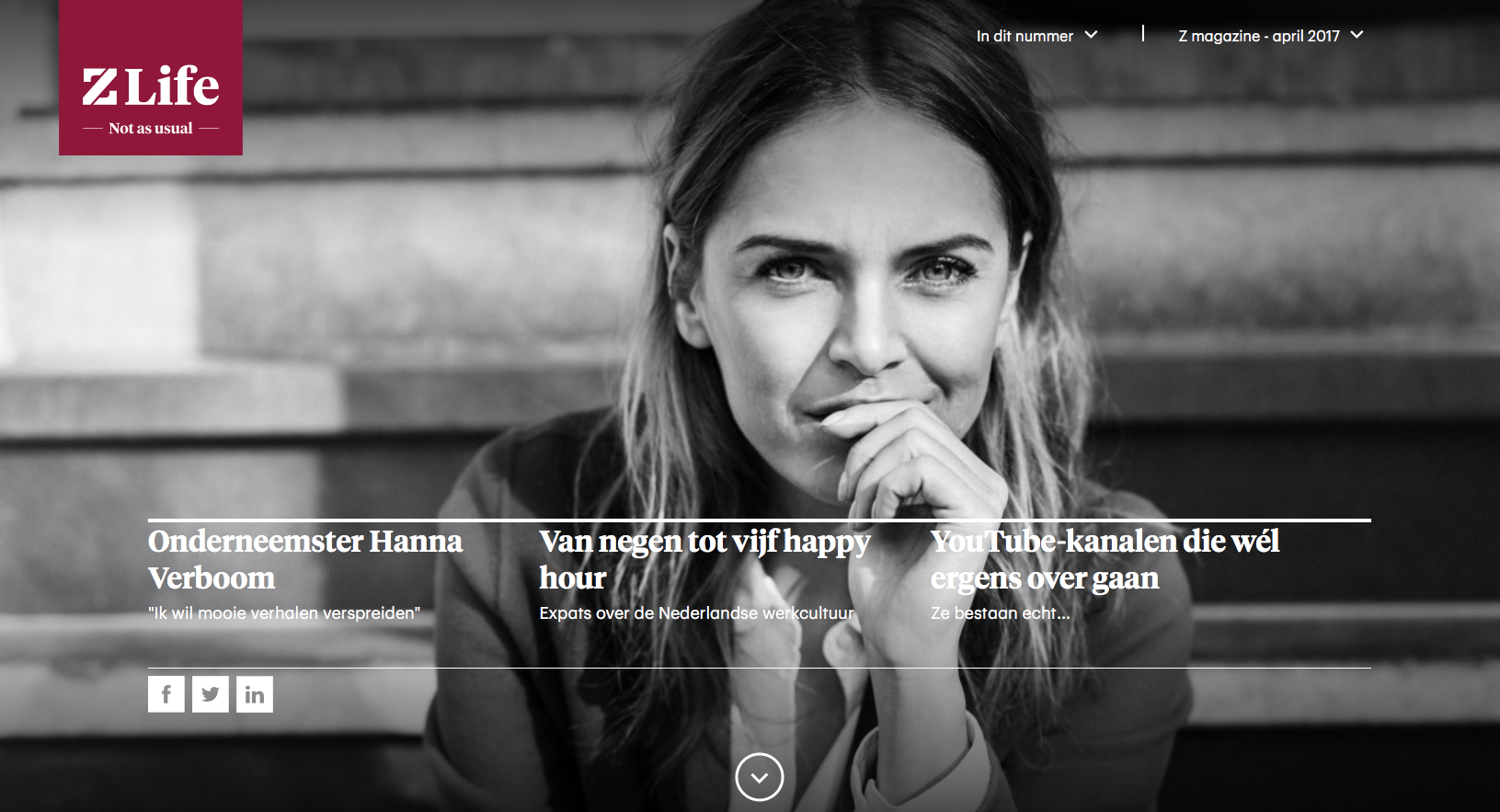This screenshot has width=1500, height=812.
Task: Open article 'Onderneemster Hanna Verboom'
Action: [305, 559]
